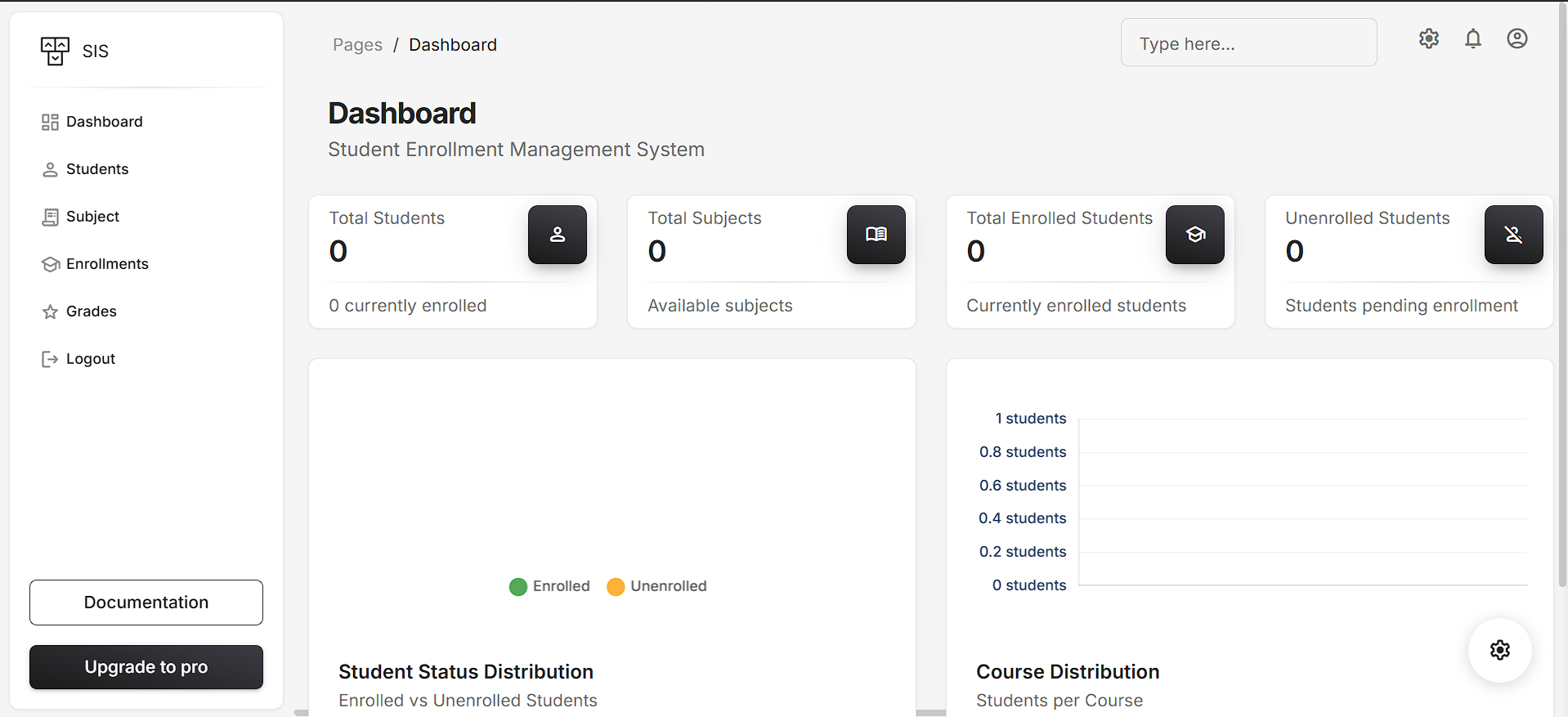The width and height of the screenshot is (1568, 717).
Task: Click the Dashboard breadcrumb item
Action: pyautogui.click(x=453, y=45)
